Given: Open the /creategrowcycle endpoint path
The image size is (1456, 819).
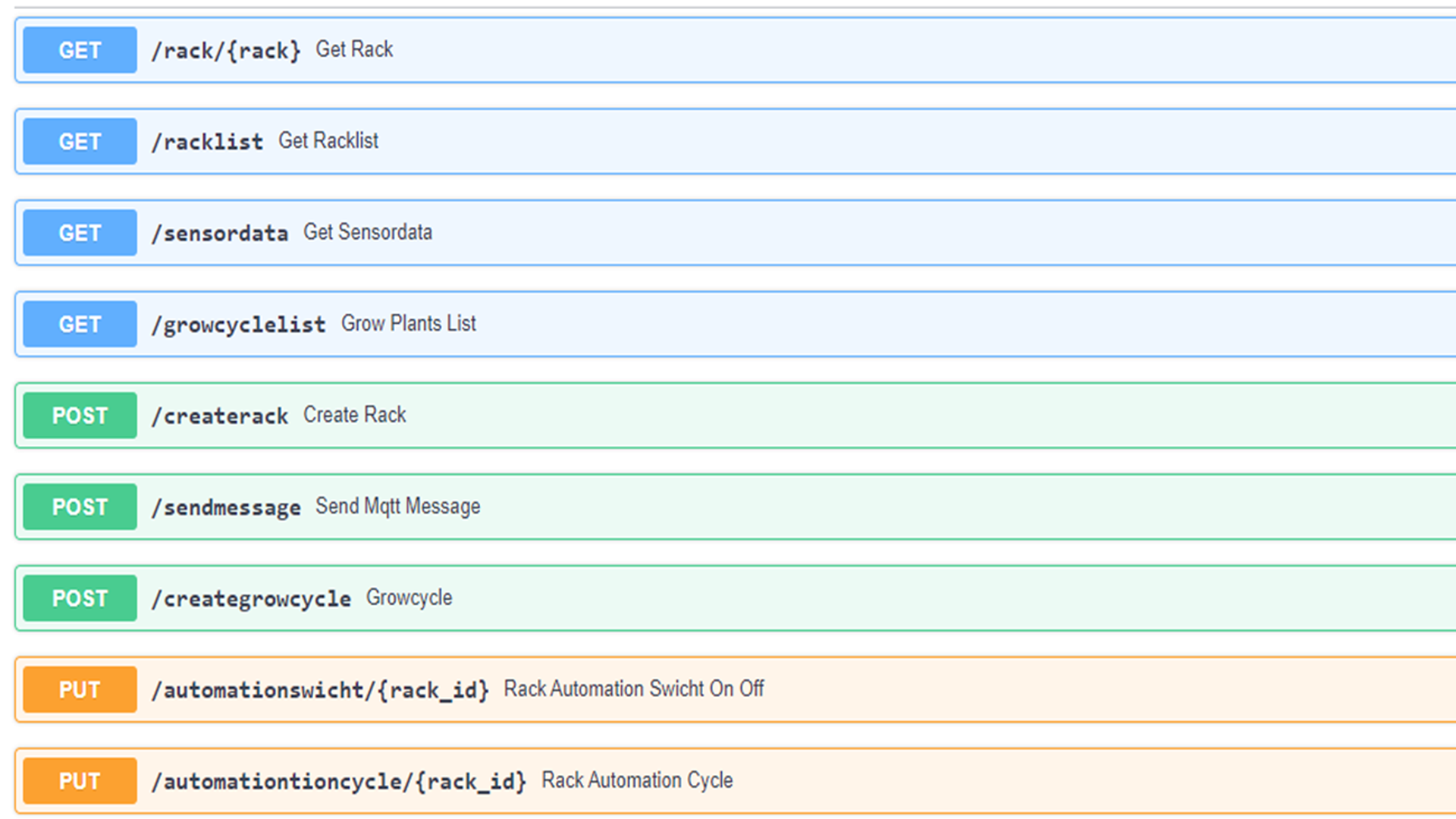Looking at the screenshot, I should (x=251, y=599).
